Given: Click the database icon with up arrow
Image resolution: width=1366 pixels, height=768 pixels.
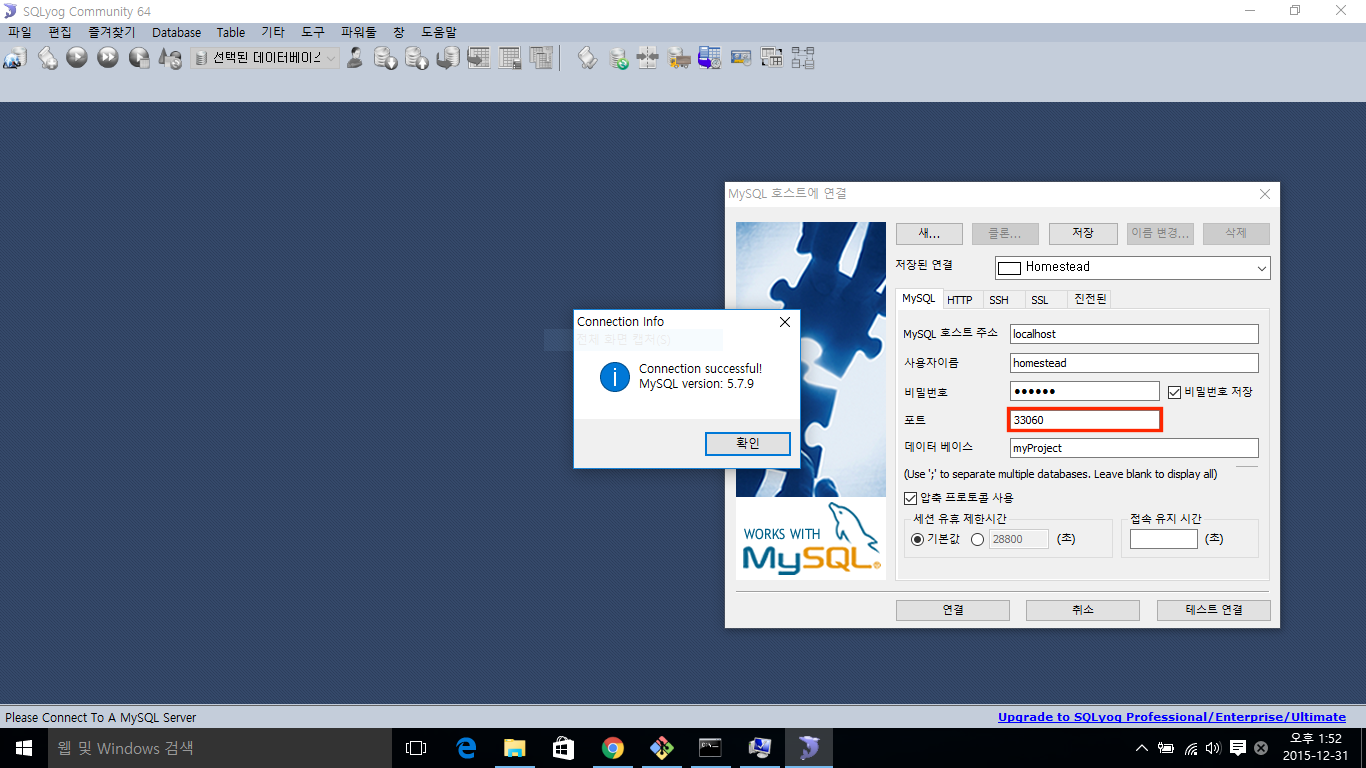Looking at the screenshot, I should [x=417, y=58].
